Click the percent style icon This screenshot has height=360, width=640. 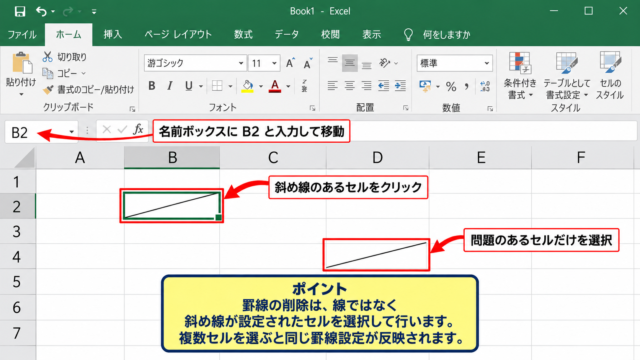click(451, 86)
